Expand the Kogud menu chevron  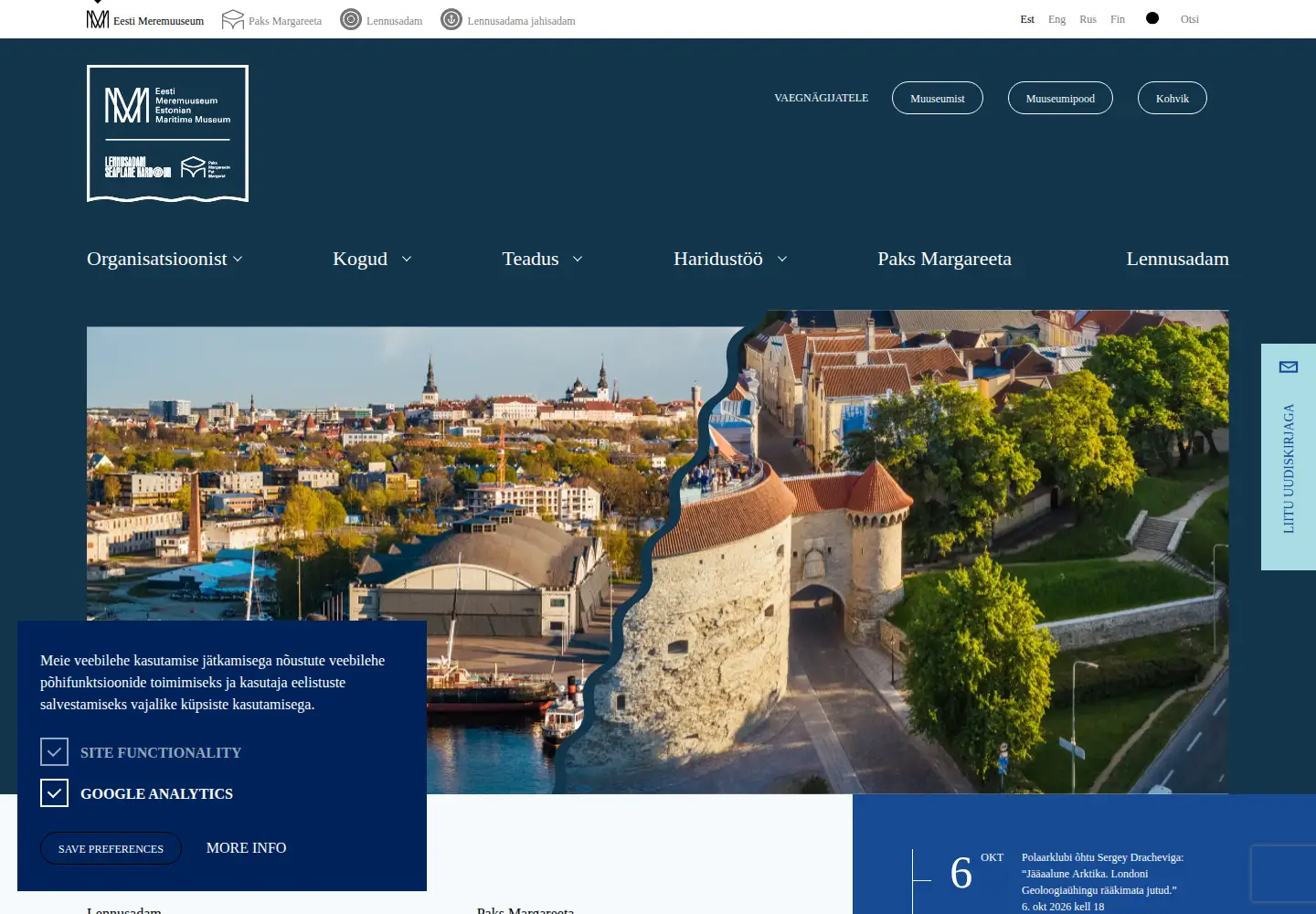407,260
